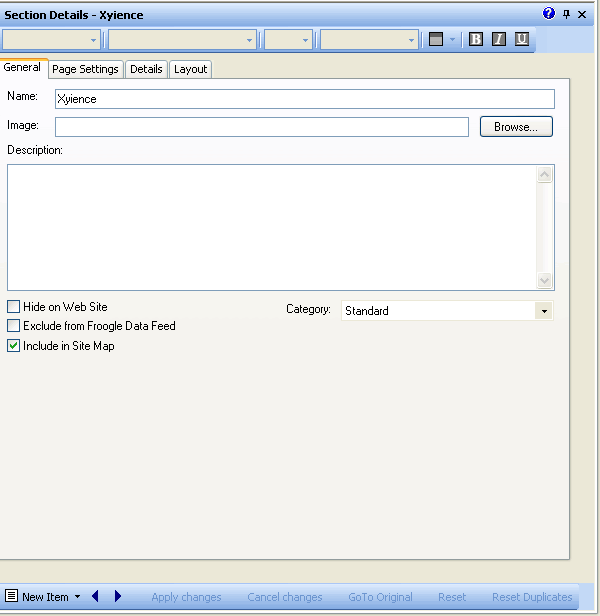Switch to the Page Settings tab

click(x=85, y=69)
